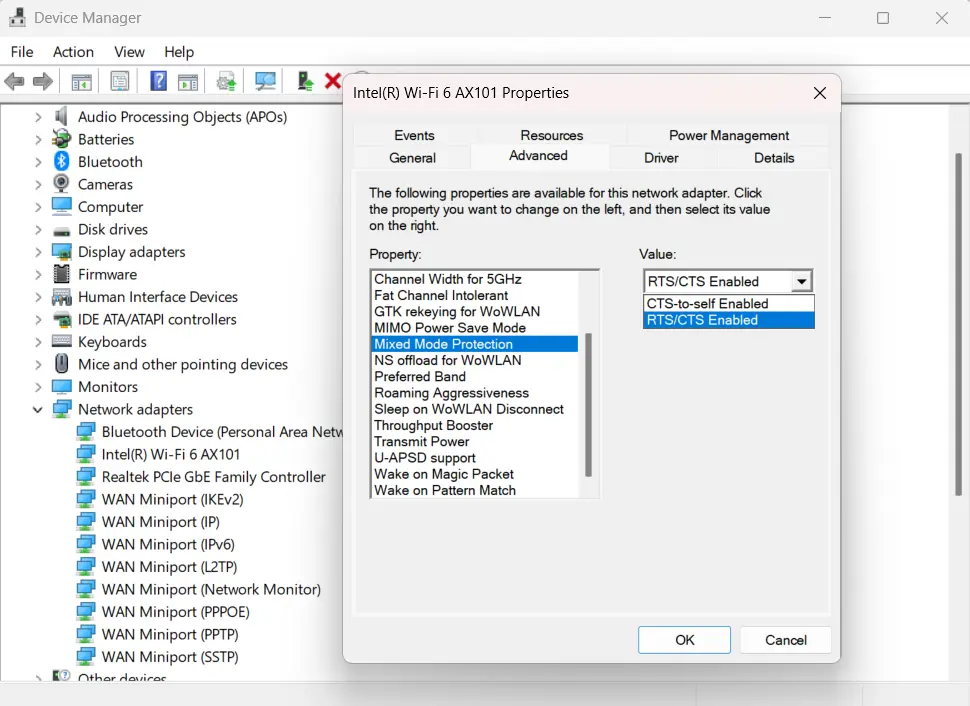Select Intel(R) Wi-Fi 6 AX101 in tree

(170, 455)
